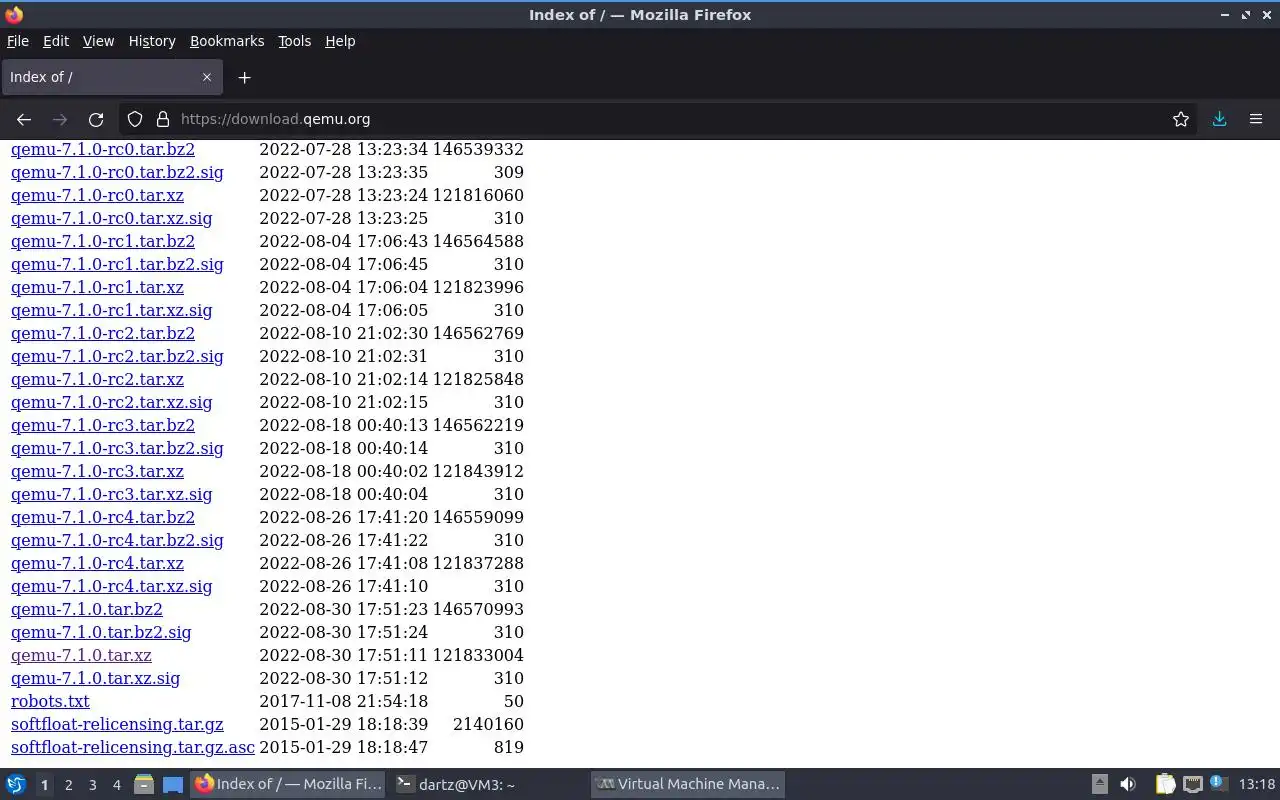The image size is (1280, 800).
Task: Open the Firefox downloads panel
Action: 1219,119
